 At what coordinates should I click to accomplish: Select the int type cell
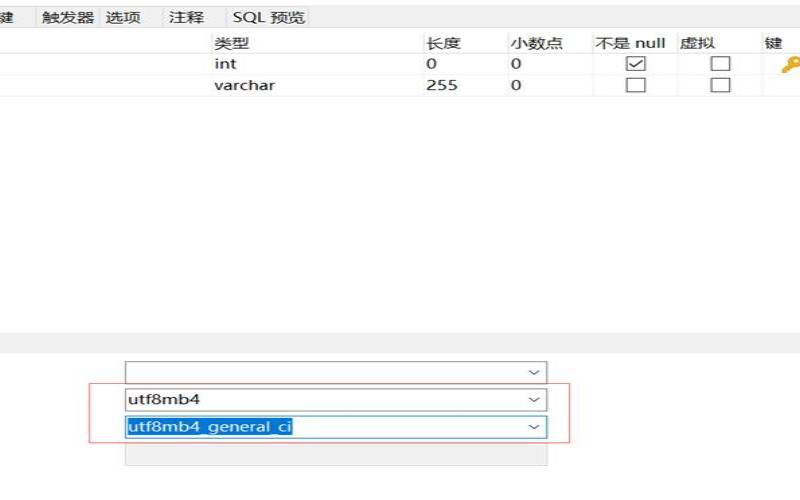[317, 64]
